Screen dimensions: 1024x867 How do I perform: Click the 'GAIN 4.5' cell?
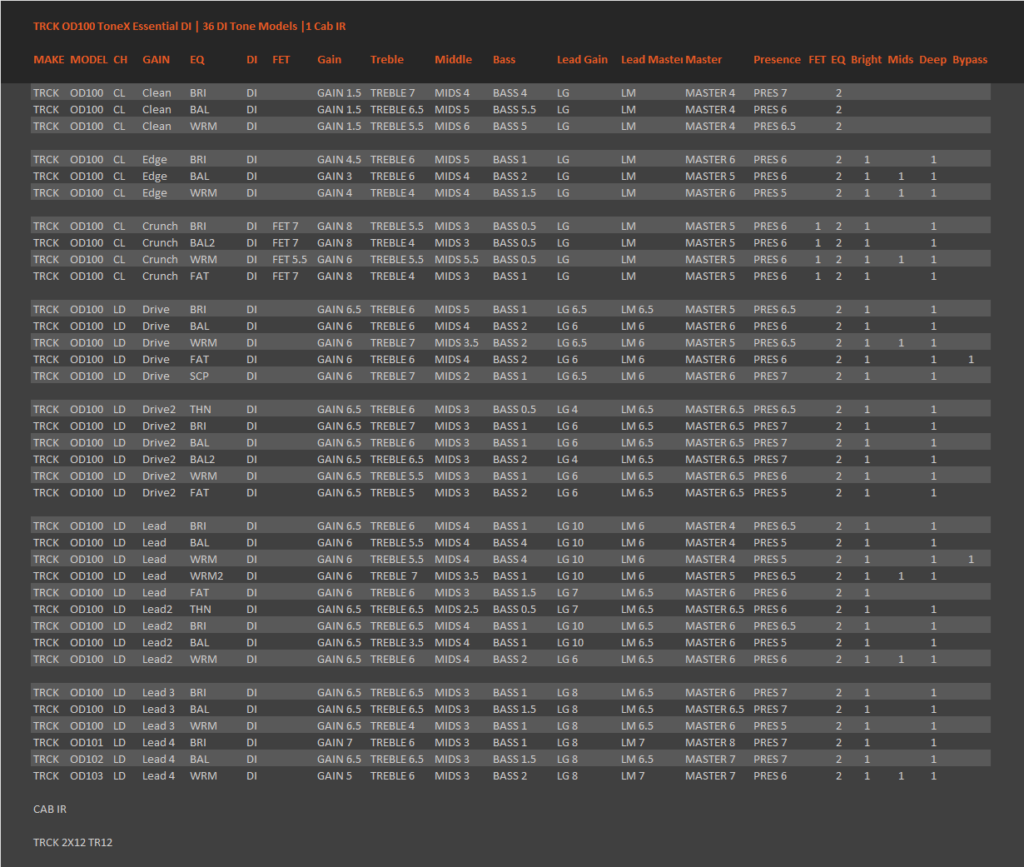click(x=339, y=159)
